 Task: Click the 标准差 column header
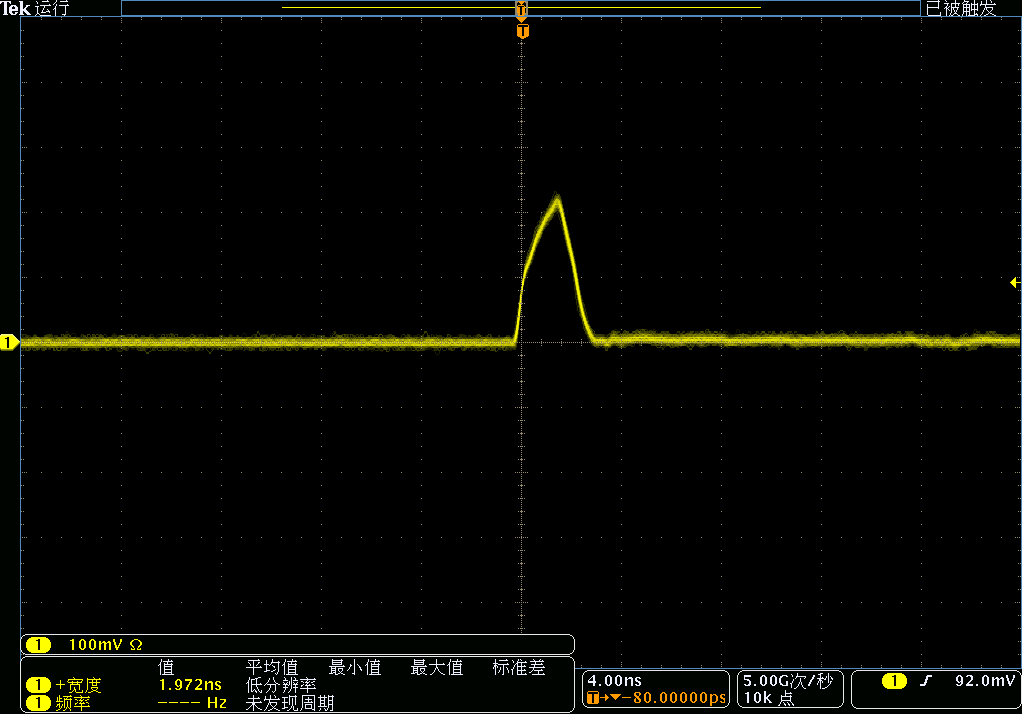(519, 667)
